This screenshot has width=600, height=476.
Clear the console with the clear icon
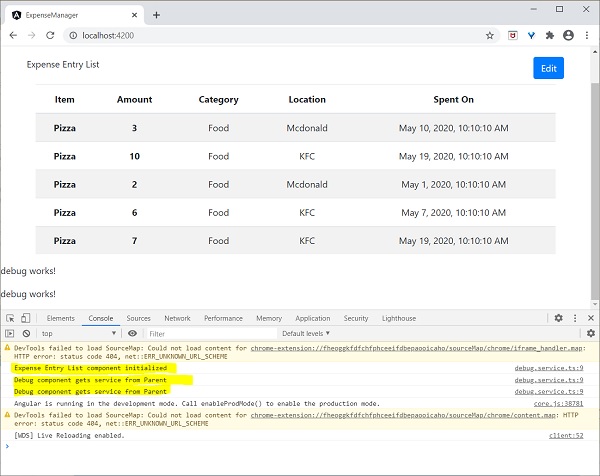pyautogui.click(x=26, y=333)
